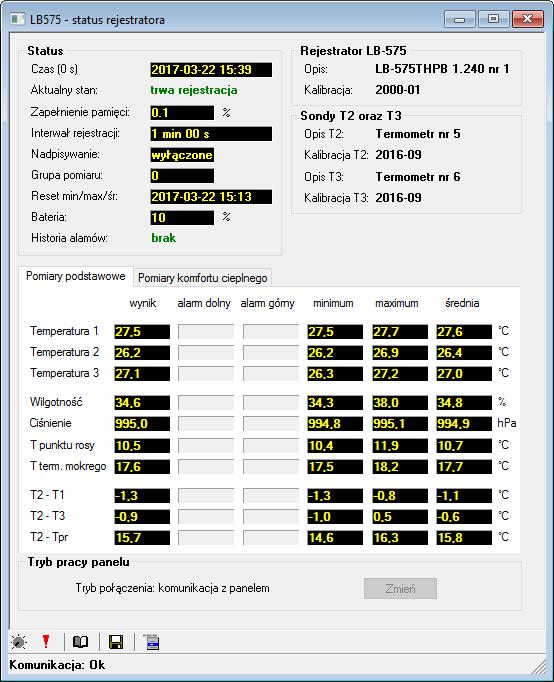The height and width of the screenshot is (682, 554).
Task: Click Reset min/max value 2017-03-22 15:13
Action: (x=211, y=197)
